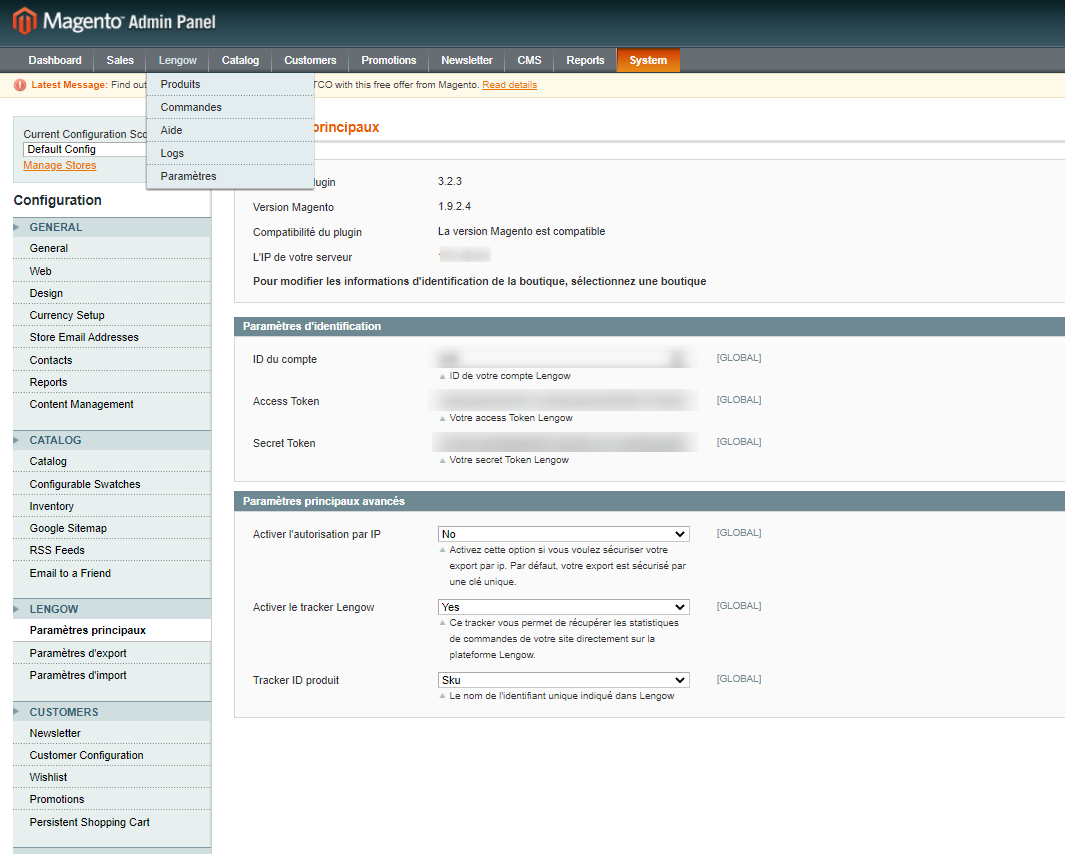Open the Reports top menu
The width and height of the screenshot is (1065, 854).
point(585,60)
